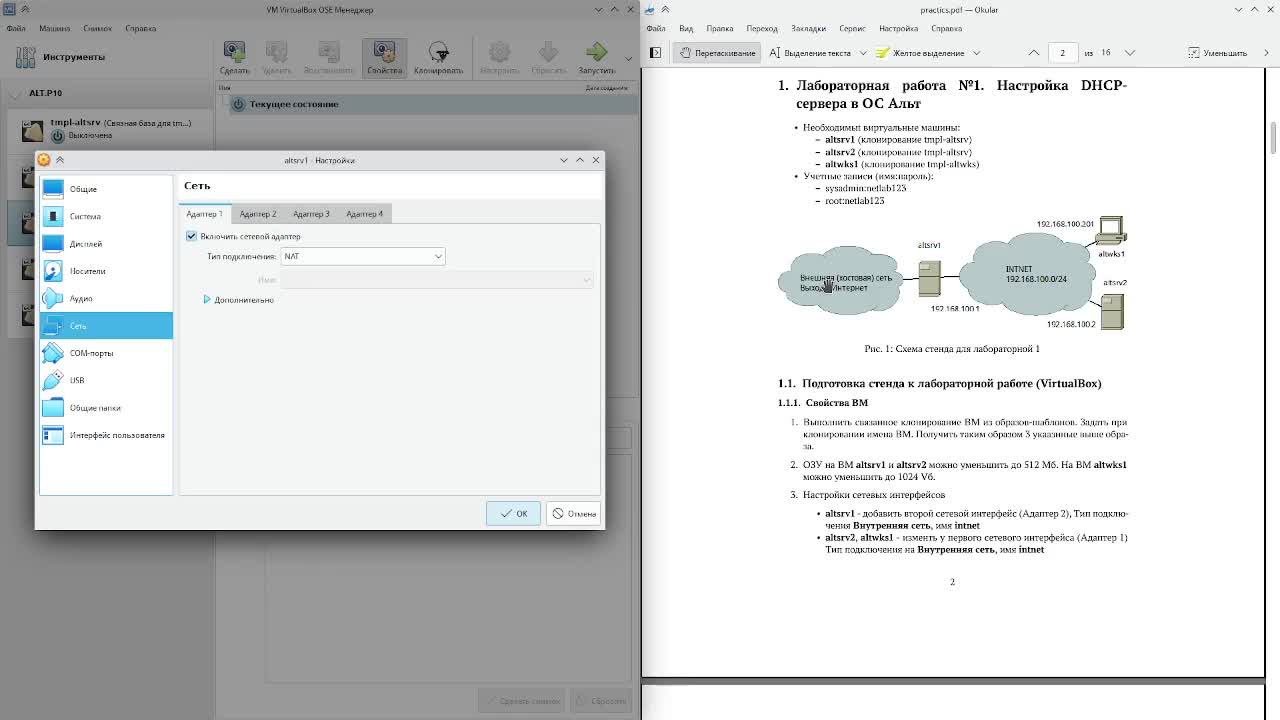Open the COM-порты settings category
This screenshot has width=1280, height=720.
tap(106, 353)
